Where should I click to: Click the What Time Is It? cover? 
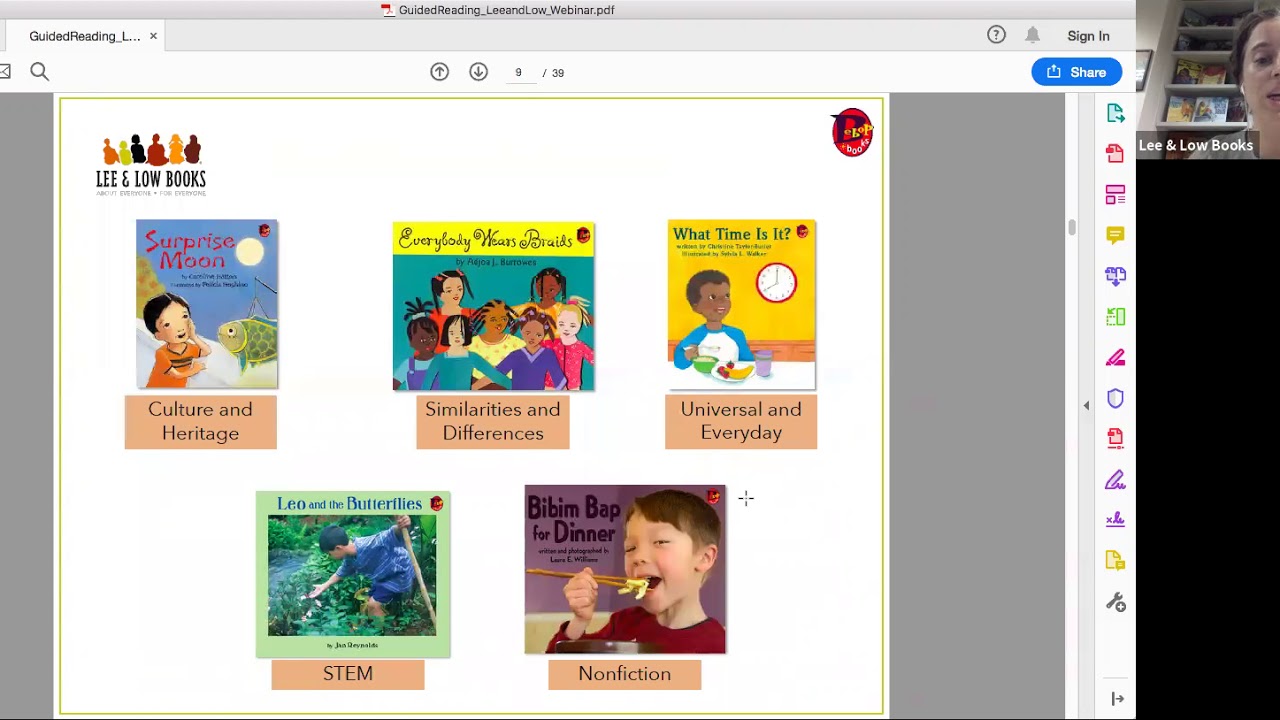coord(741,304)
